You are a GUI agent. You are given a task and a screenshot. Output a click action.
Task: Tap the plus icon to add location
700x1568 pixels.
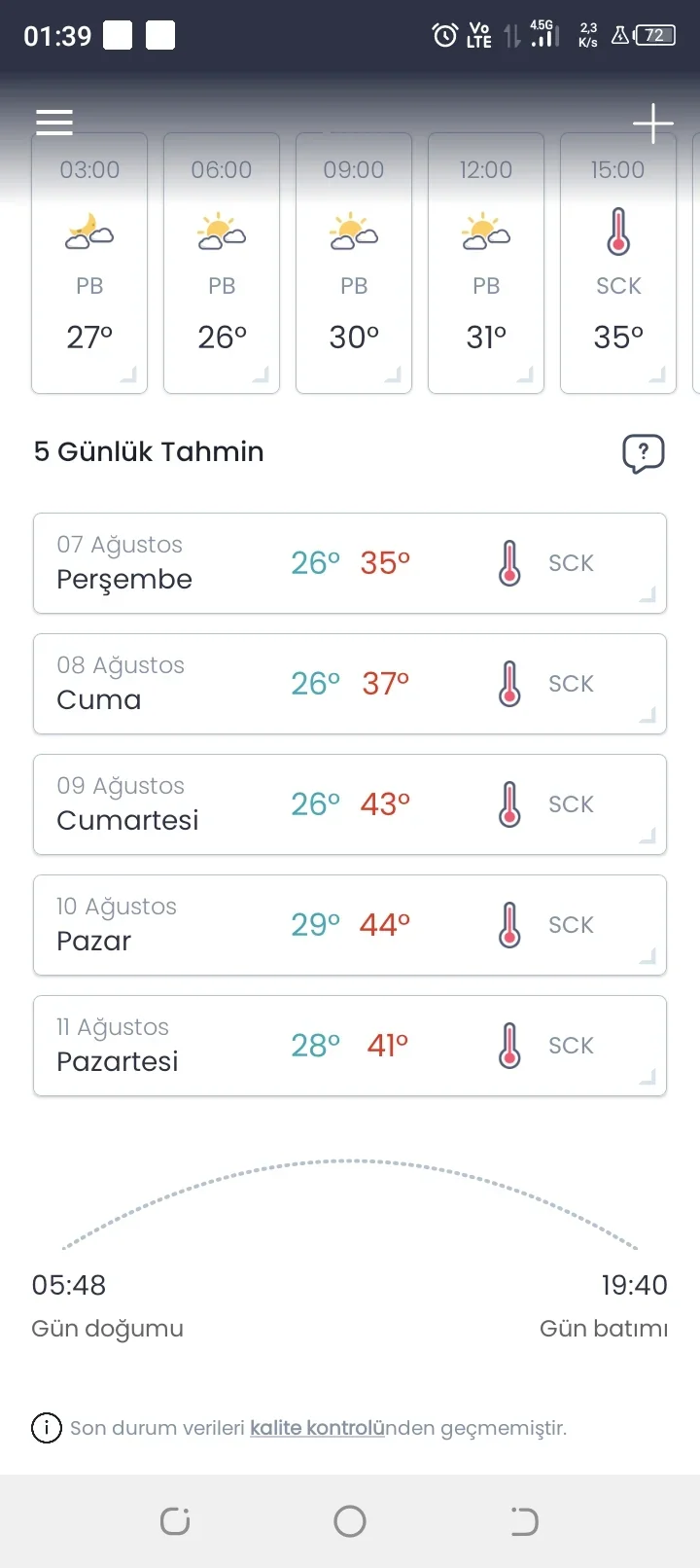653,124
